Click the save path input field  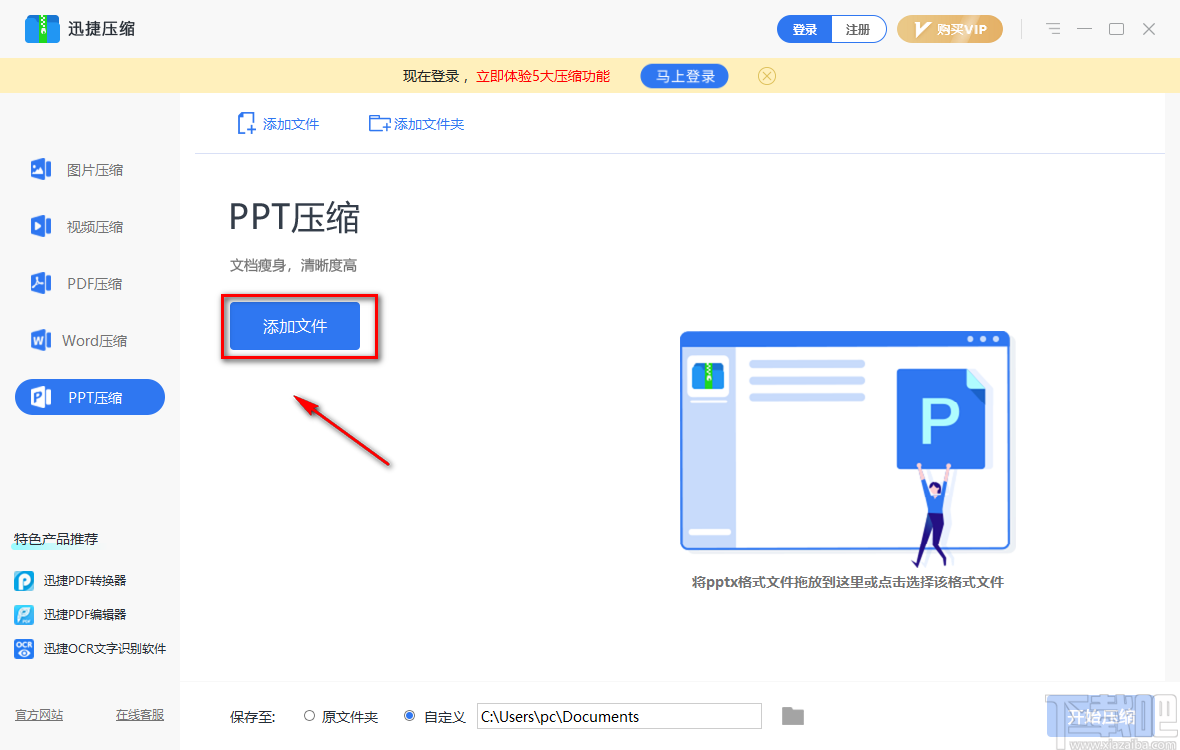(619, 716)
